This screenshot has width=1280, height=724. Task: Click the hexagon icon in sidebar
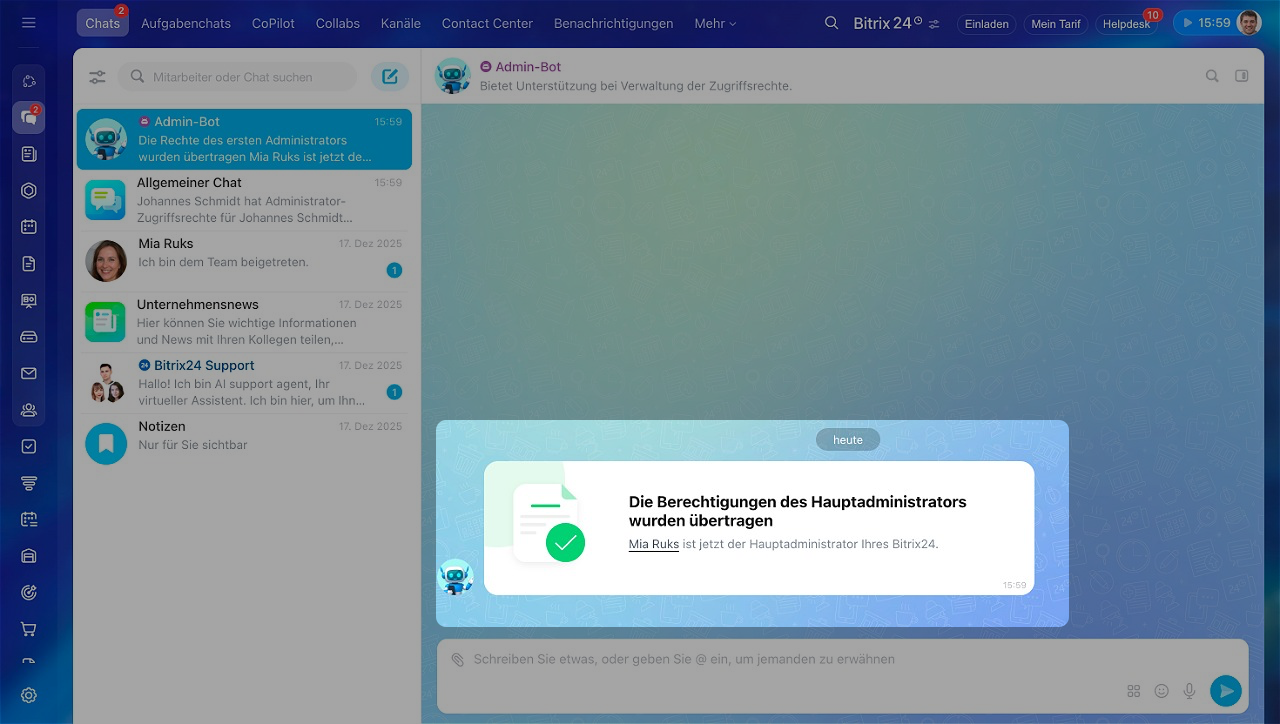point(28,191)
